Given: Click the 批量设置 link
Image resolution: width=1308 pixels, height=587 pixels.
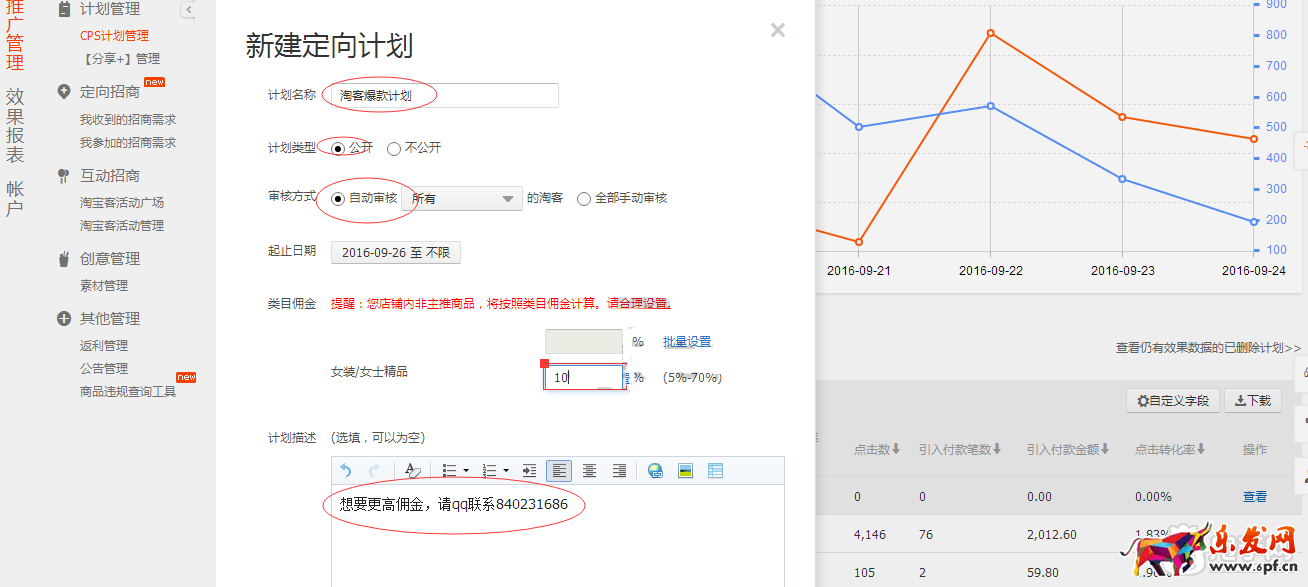Looking at the screenshot, I should pyautogui.click(x=687, y=342).
